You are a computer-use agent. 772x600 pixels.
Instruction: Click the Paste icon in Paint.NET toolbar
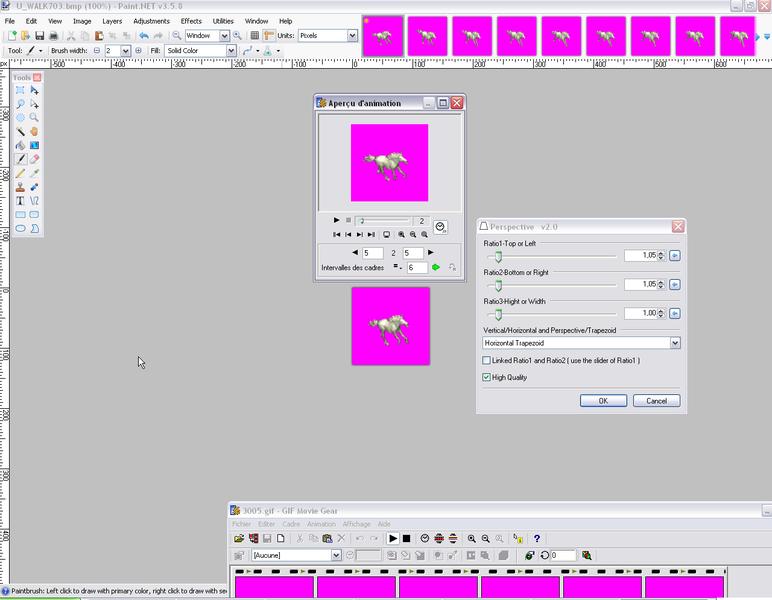(99, 35)
